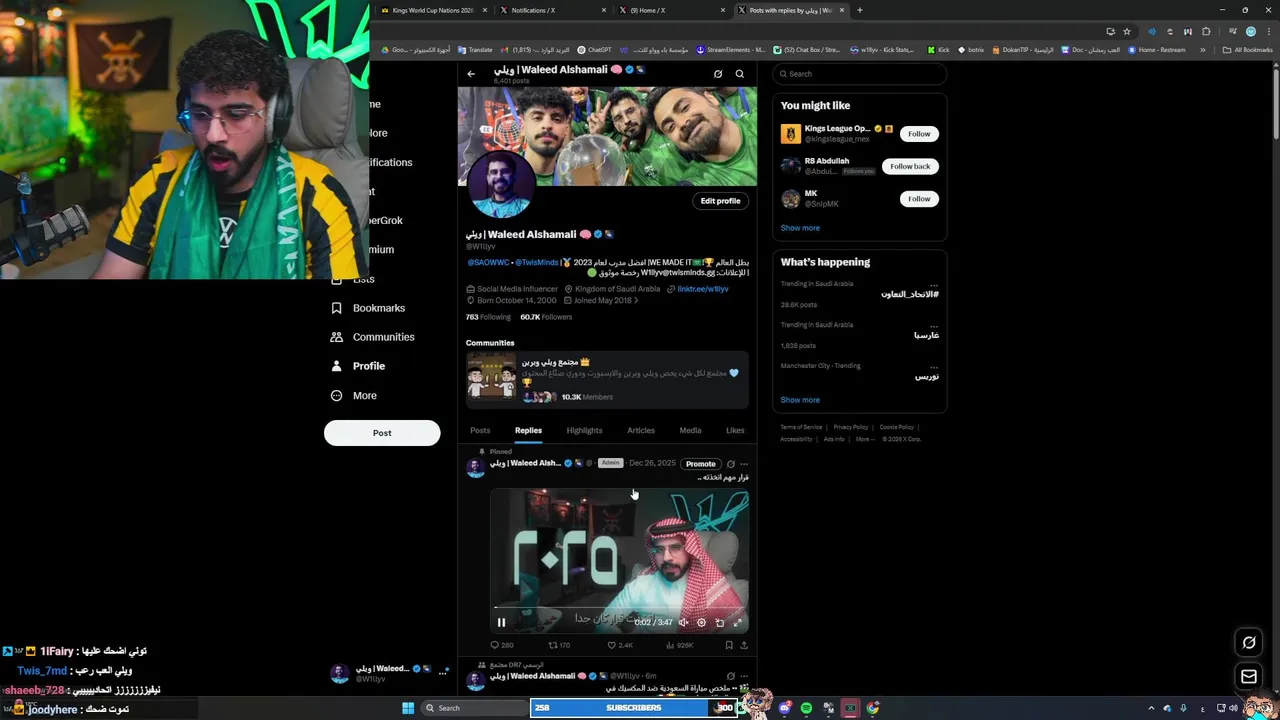1280x720 pixels.
Task: Promote the pinned post
Action: click(700, 464)
